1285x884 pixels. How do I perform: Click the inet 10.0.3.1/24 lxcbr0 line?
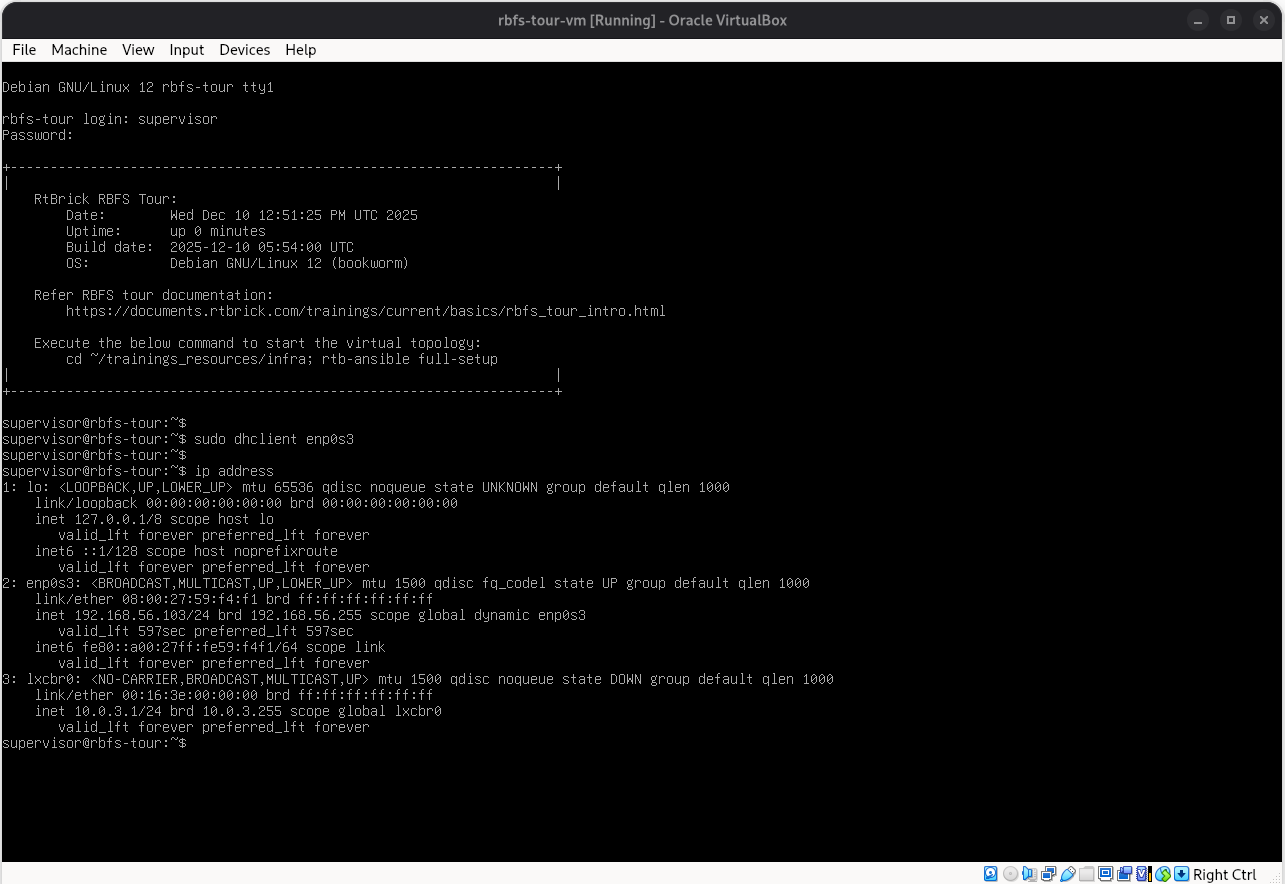pos(238,711)
